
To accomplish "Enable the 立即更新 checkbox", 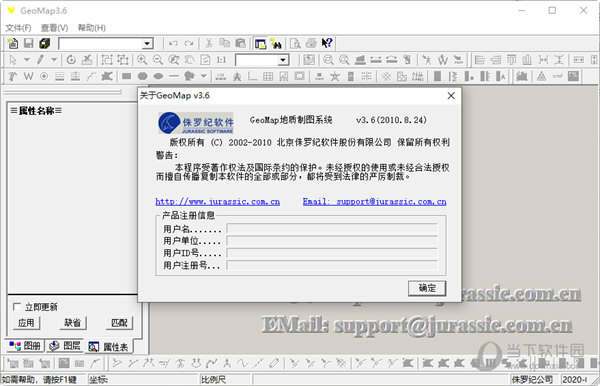I will click(x=16, y=307).
